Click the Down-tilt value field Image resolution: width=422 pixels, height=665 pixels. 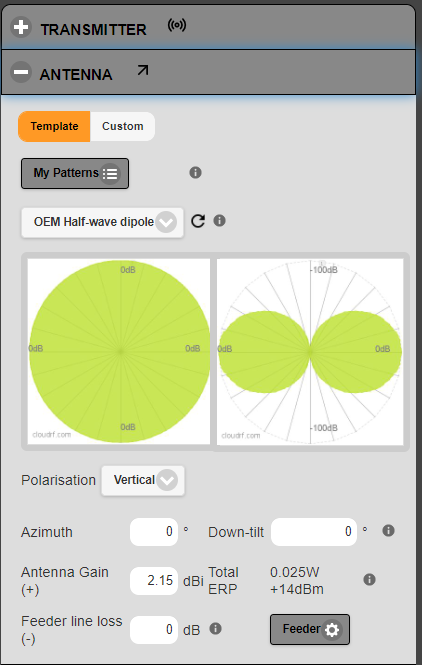click(x=314, y=532)
